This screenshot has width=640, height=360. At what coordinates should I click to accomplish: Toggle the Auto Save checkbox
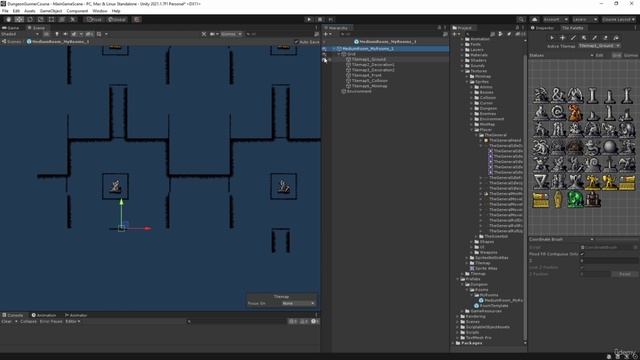click(296, 42)
